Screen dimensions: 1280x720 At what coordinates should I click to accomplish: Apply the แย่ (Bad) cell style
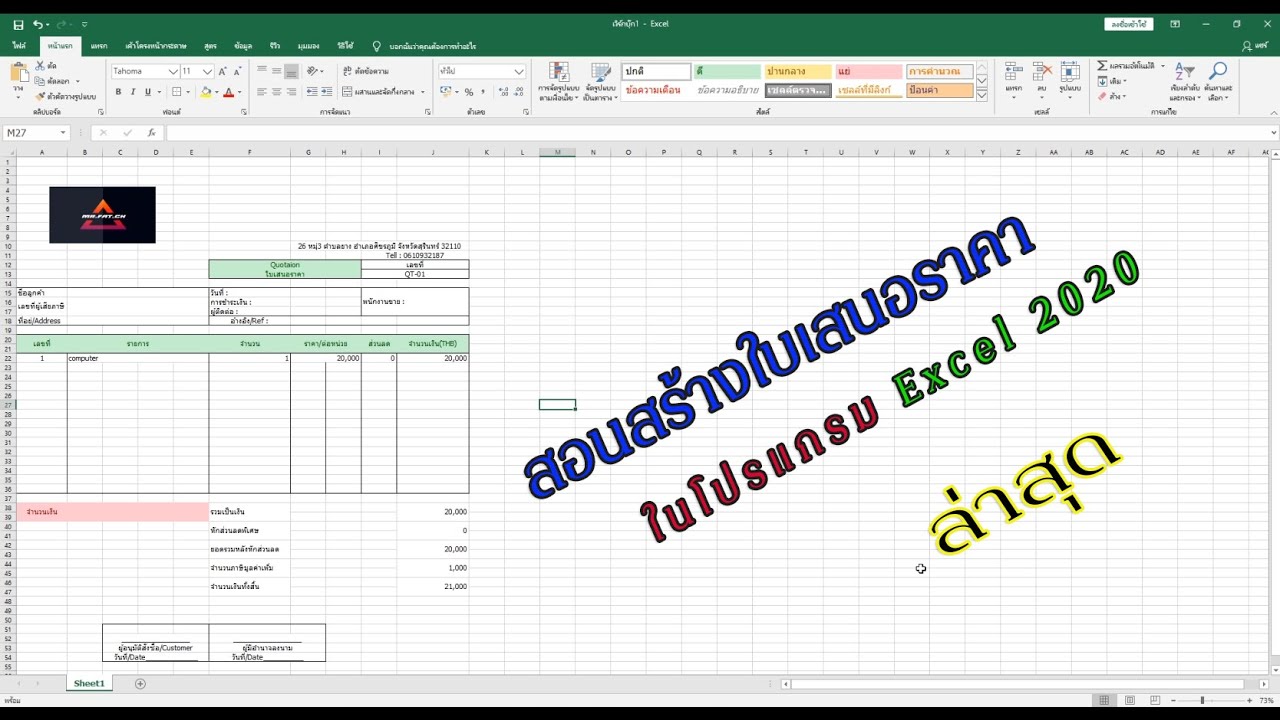coord(869,71)
